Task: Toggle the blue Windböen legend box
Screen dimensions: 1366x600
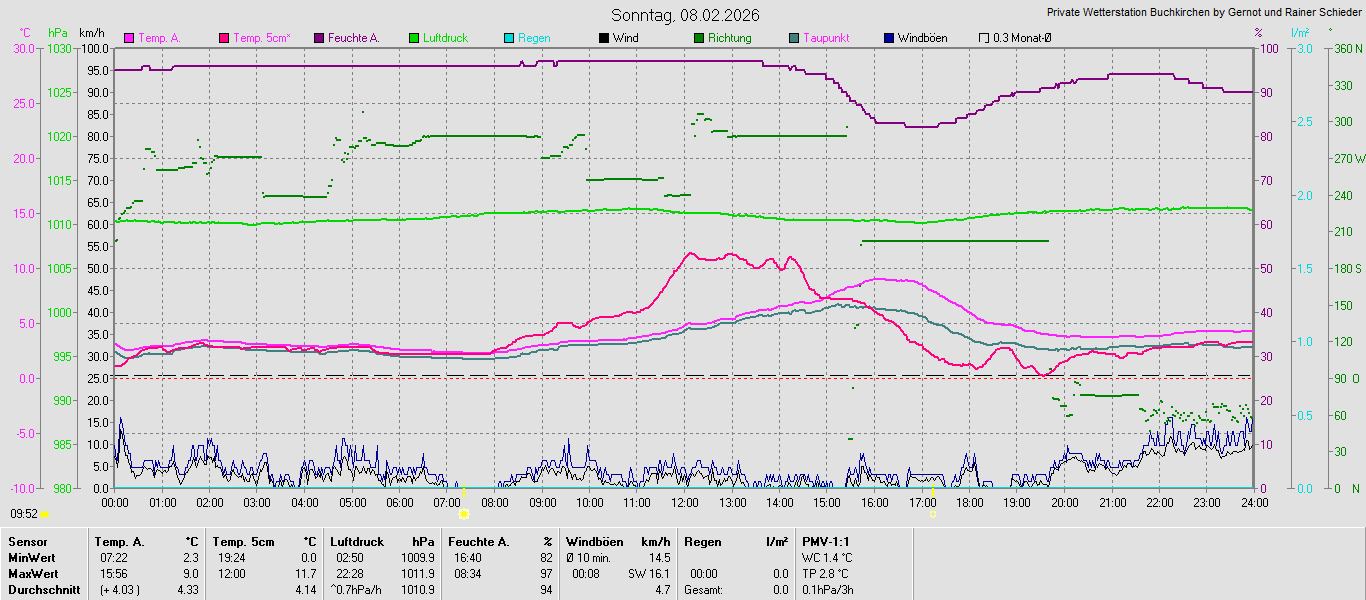Action: (889, 38)
